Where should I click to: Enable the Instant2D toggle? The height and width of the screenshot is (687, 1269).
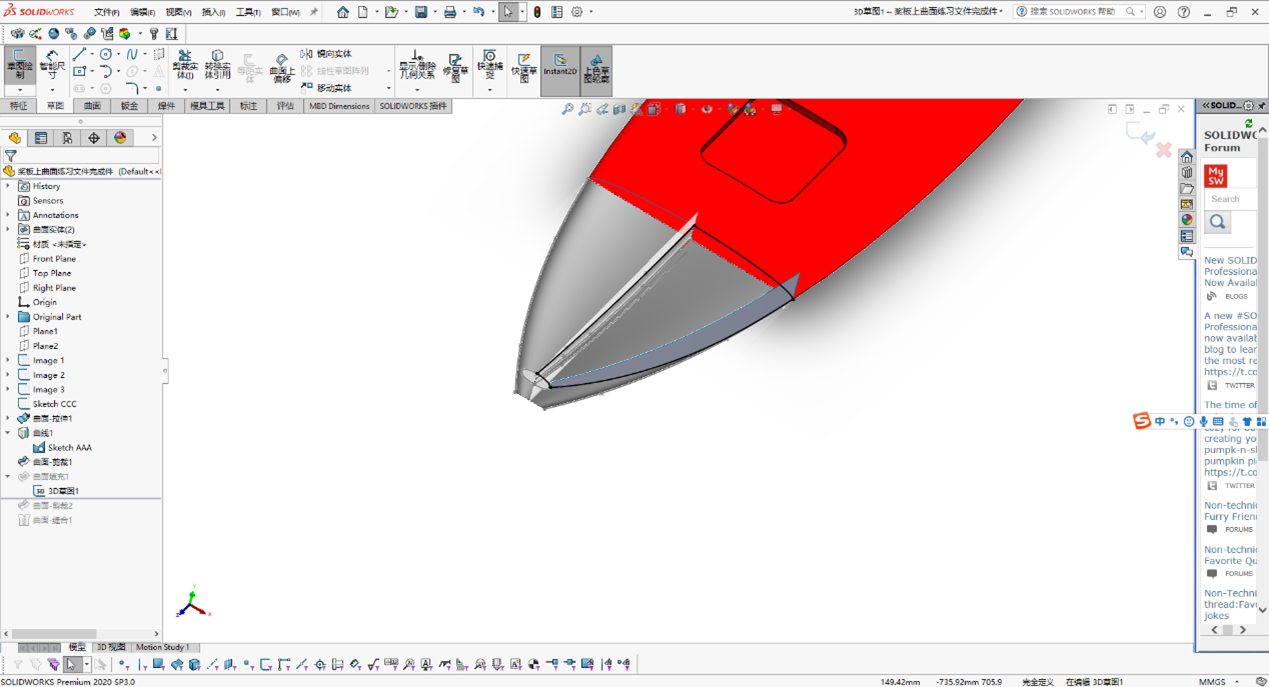560,63
